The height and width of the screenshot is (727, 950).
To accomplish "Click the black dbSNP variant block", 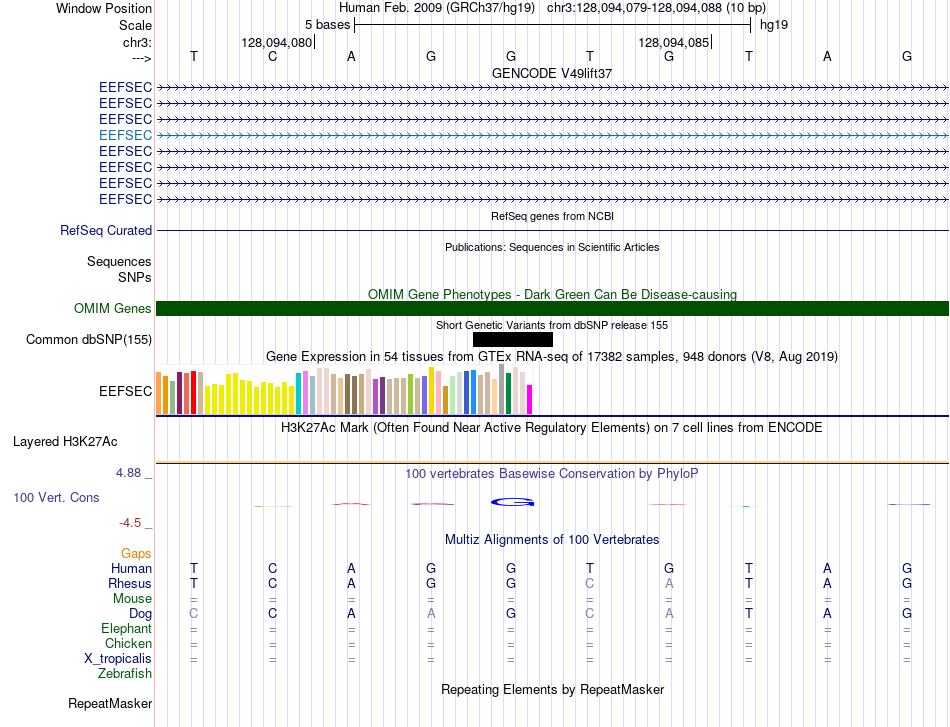I will click(x=513, y=339).
